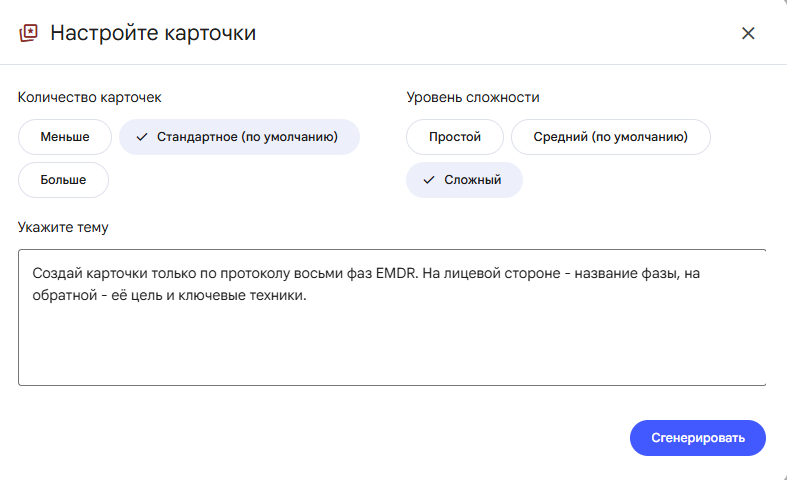This screenshot has width=787, height=480.
Task: Click the flashcards icon beside the dialog title
Action: 29,33
